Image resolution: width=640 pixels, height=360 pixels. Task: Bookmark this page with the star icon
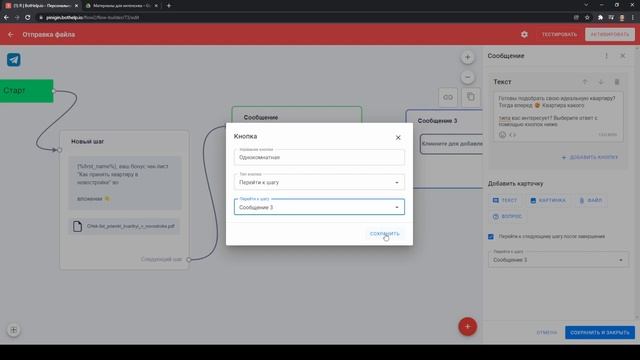pyautogui.click(x=587, y=18)
